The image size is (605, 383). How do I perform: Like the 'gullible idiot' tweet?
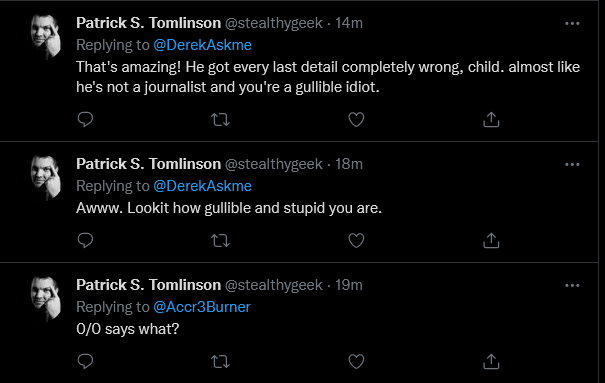(x=356, y=120)
